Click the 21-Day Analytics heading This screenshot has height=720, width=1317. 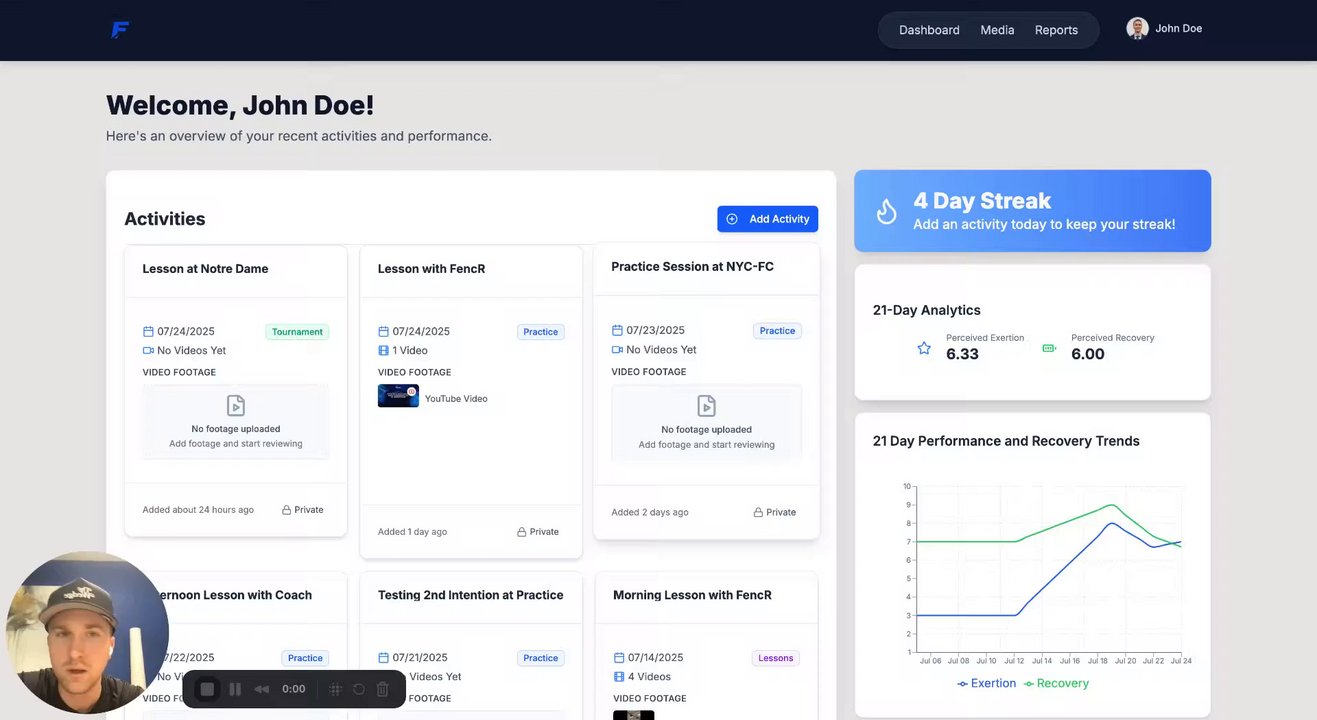[x=927, y=310]
